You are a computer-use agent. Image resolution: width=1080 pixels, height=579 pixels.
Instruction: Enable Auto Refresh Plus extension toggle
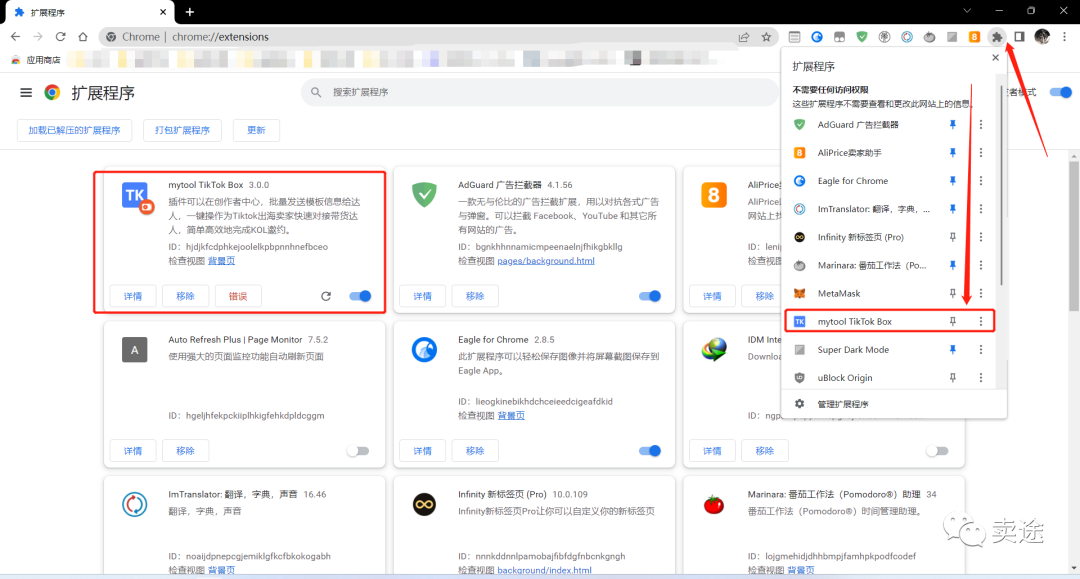coord(358,451)
